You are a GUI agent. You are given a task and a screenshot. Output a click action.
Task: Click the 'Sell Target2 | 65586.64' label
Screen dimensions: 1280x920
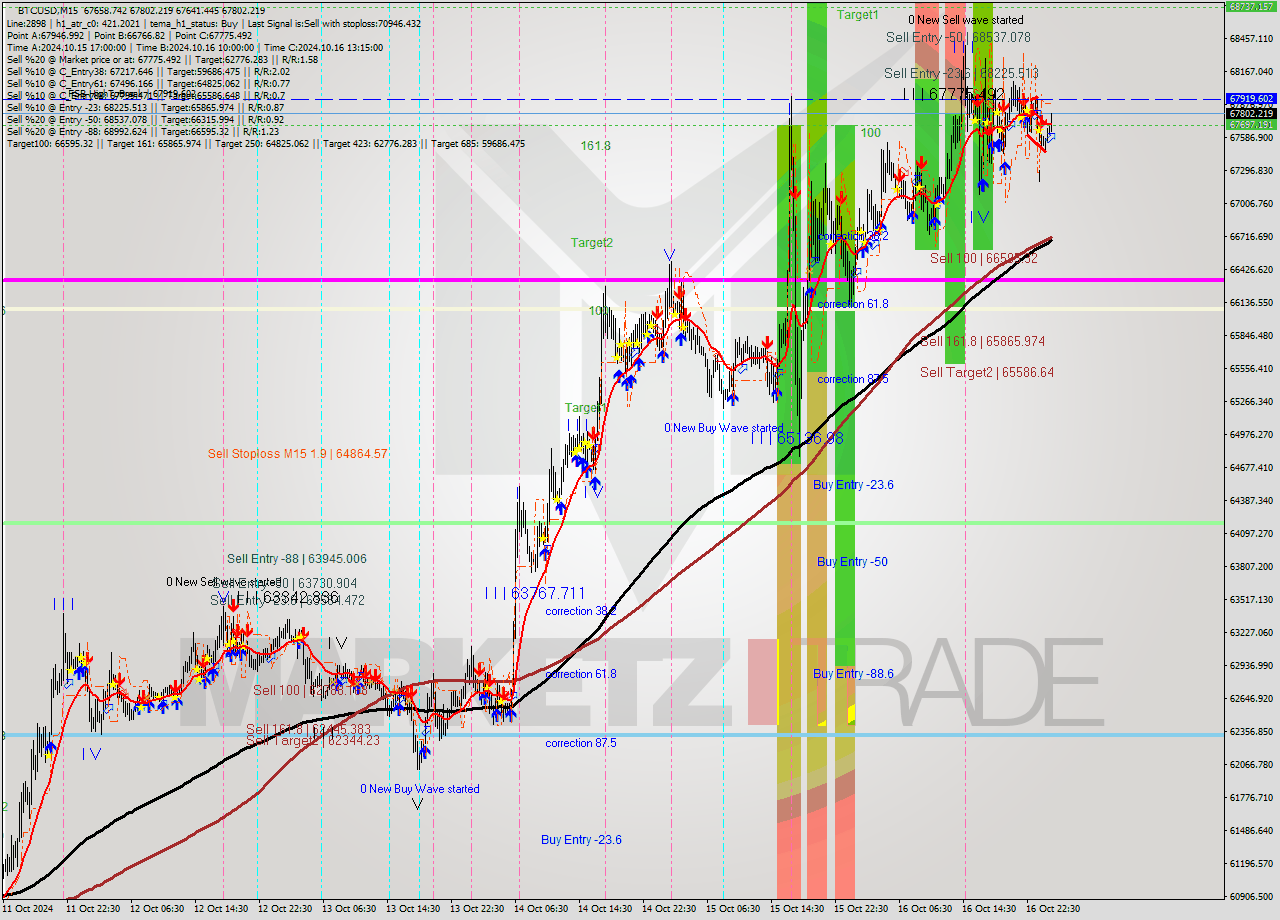[x=987, y=372]
